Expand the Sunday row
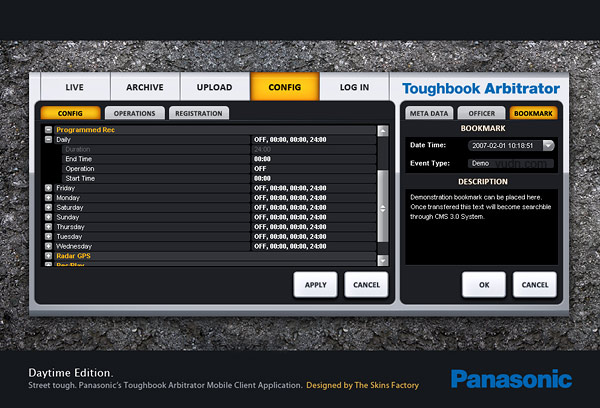The image size is (600, 408). 48,217
